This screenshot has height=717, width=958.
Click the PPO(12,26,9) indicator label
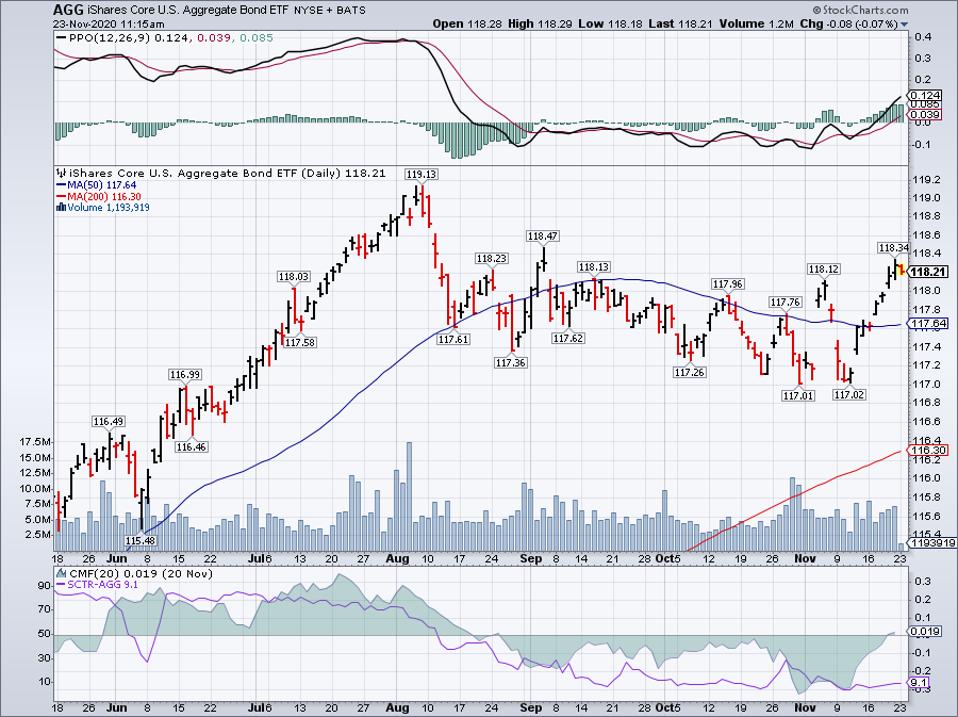[110, 38]
